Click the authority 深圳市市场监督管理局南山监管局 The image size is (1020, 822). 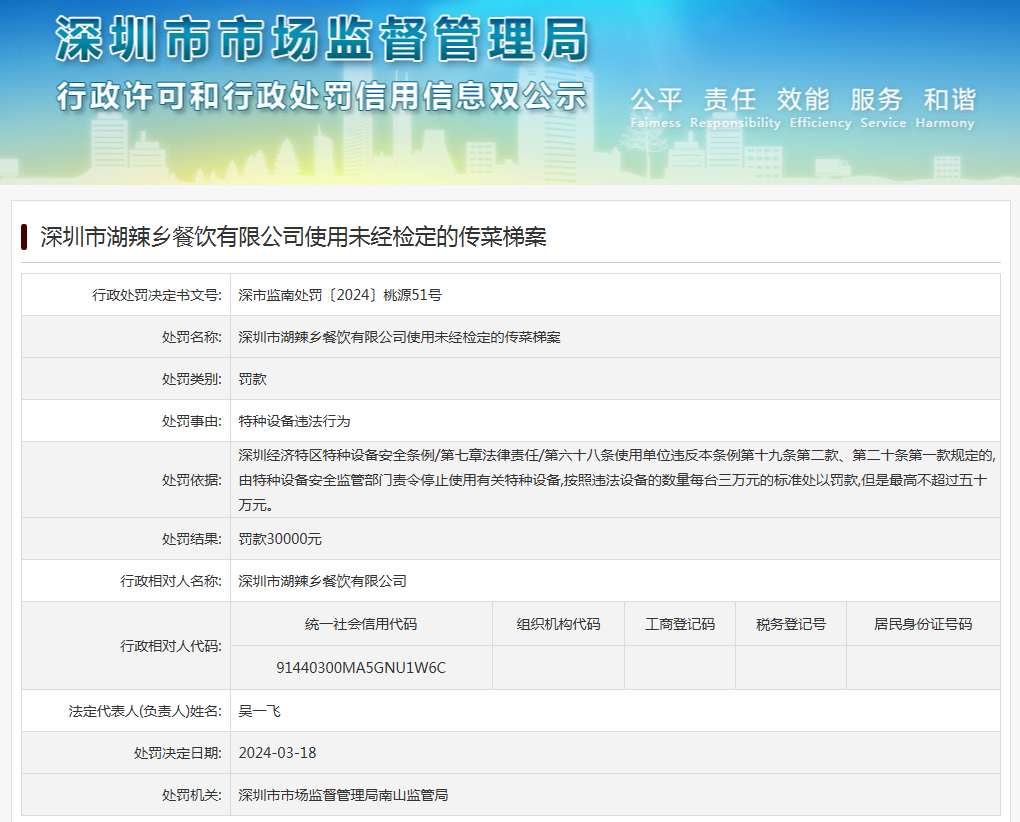(343, 795)
